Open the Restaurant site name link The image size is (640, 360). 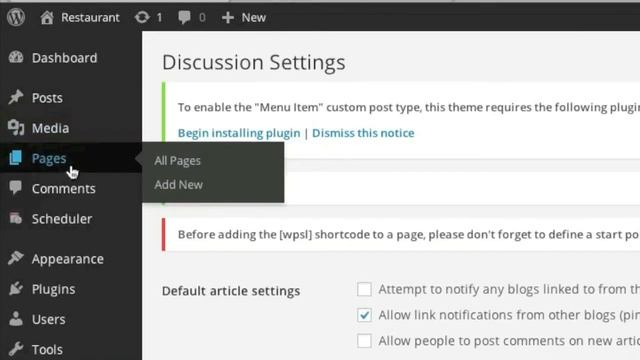pyautogui.click(x=90, y=18)
